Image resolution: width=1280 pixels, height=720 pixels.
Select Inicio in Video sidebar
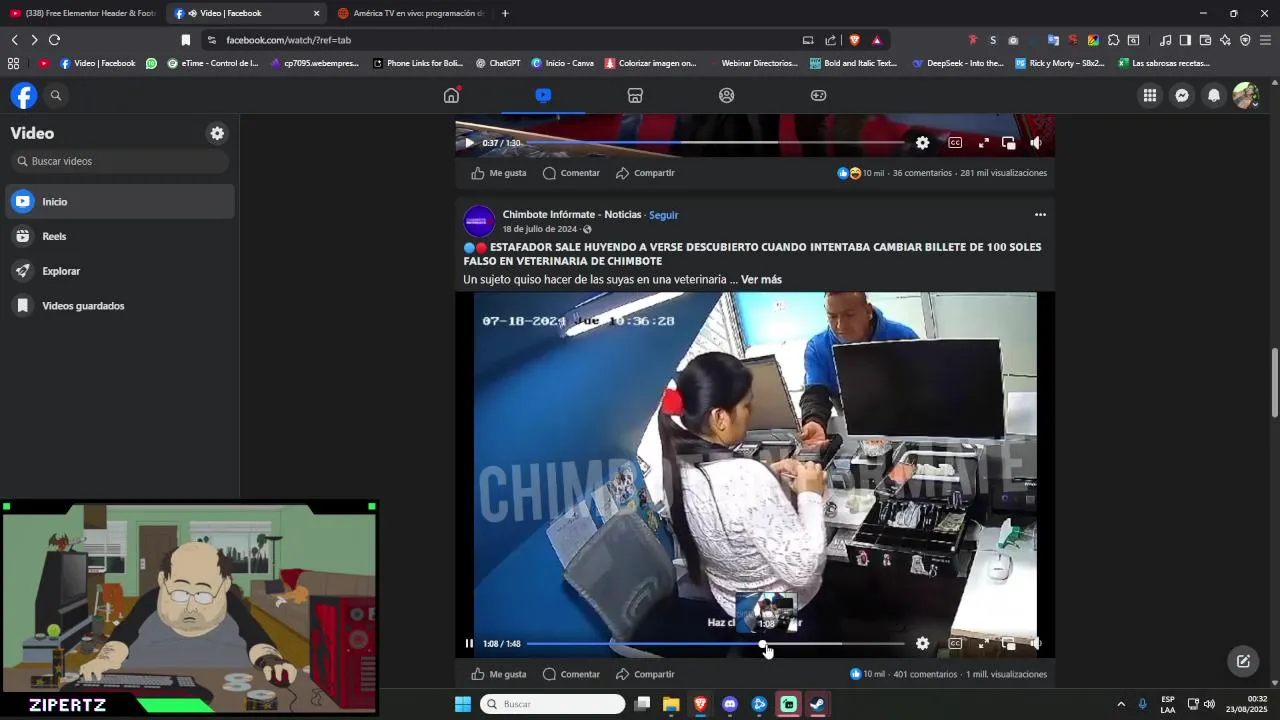click(120, 202)
